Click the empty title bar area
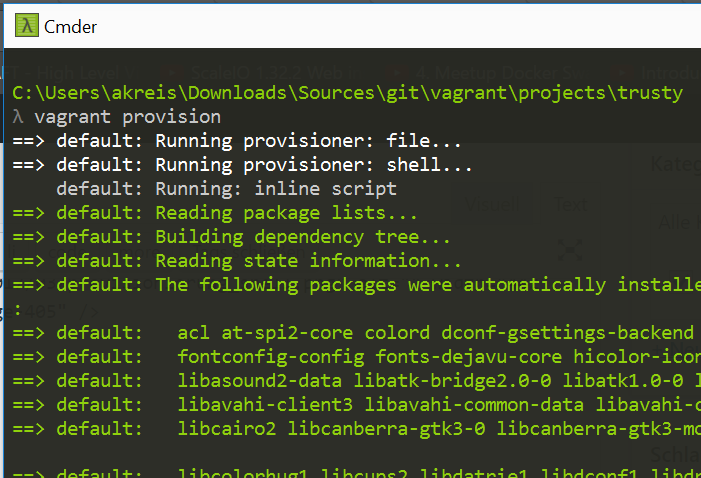701x478 pixels. click(x=400, y=25)
